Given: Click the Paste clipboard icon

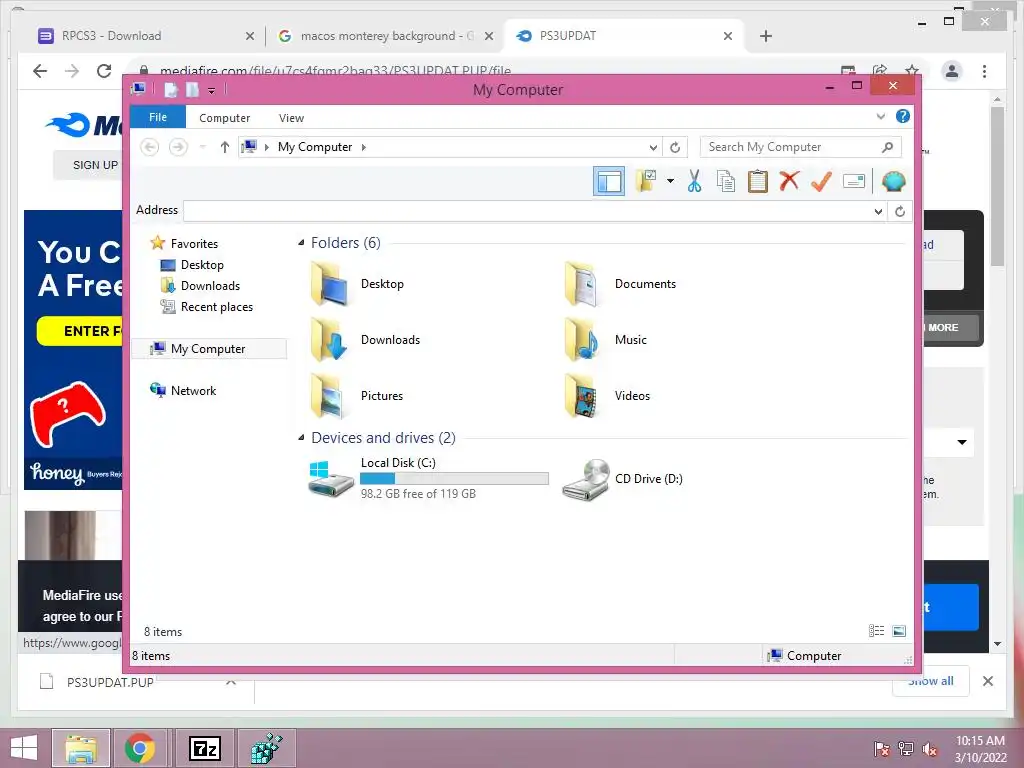Looking at the screenshot, I should pyautogui.click(x=758, y=181).
